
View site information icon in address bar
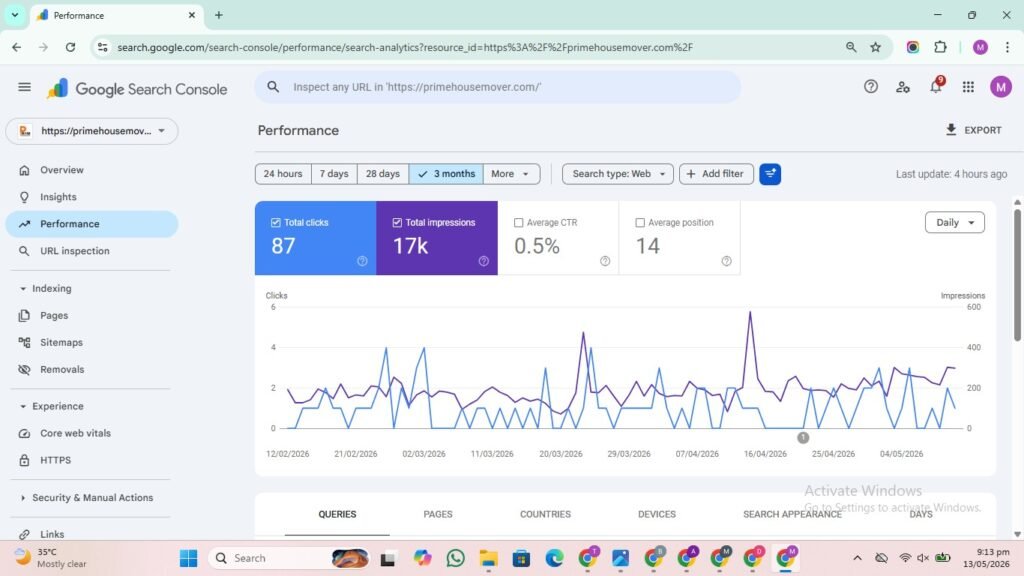[103, 47]
